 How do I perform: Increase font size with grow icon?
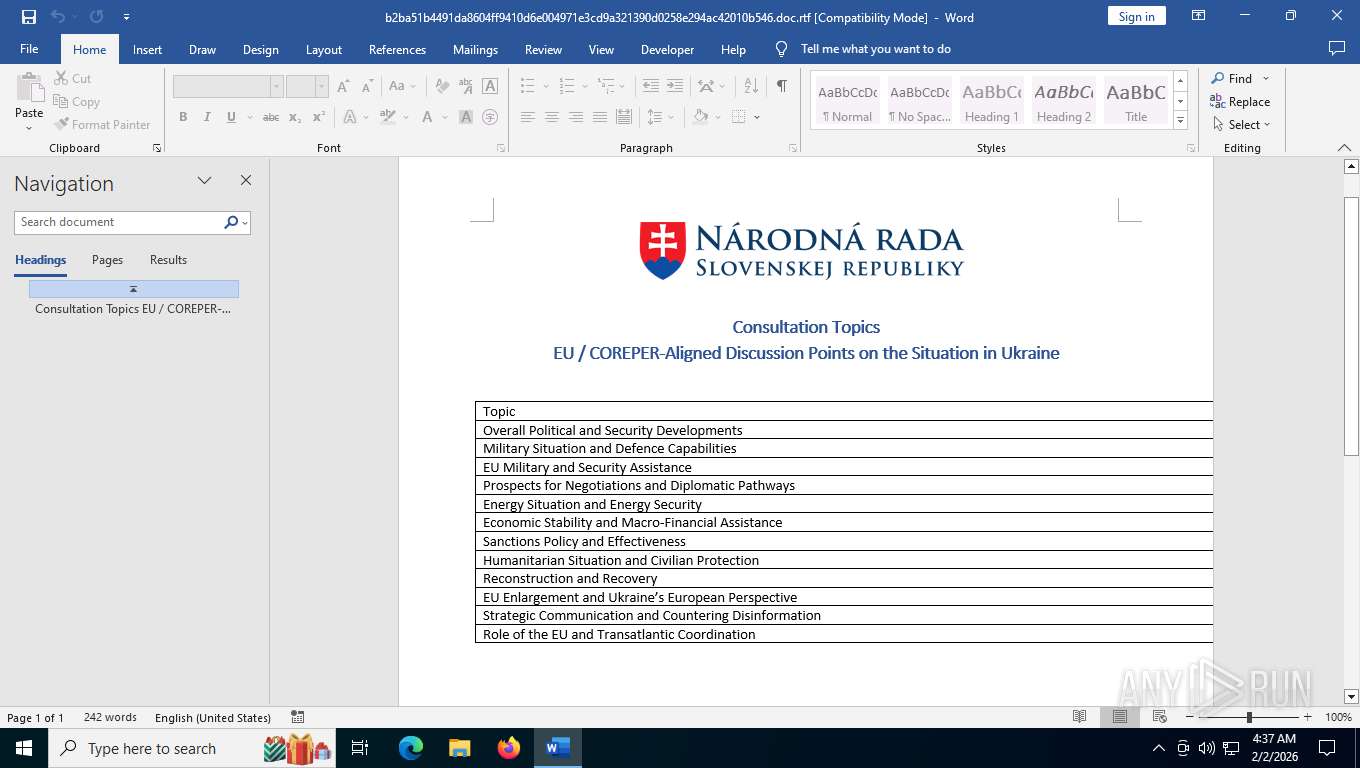pyautogui.click(x=343, y=86)
